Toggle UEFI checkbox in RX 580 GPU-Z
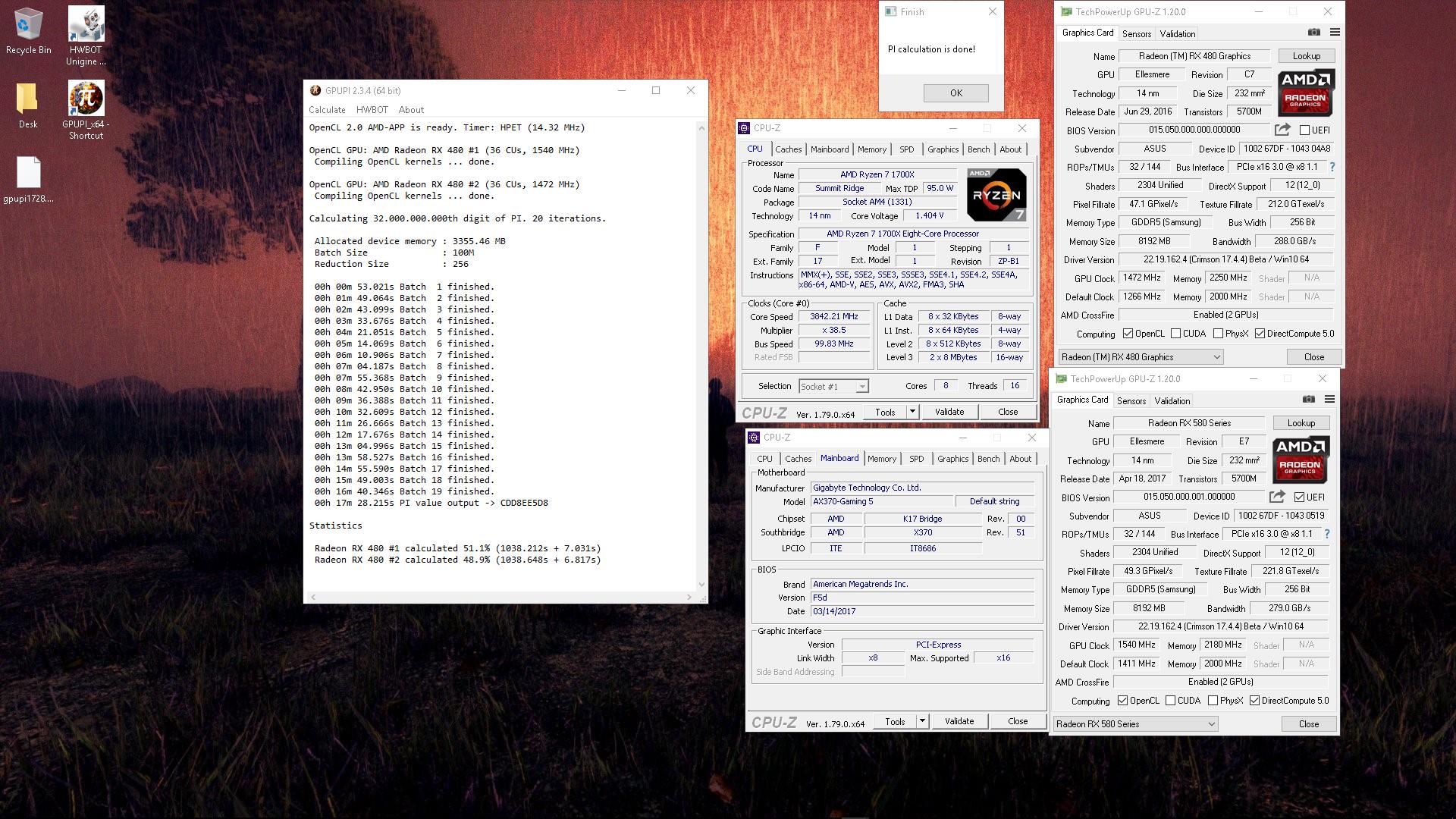This screenshot has width=1456, height=819. 1299,497
